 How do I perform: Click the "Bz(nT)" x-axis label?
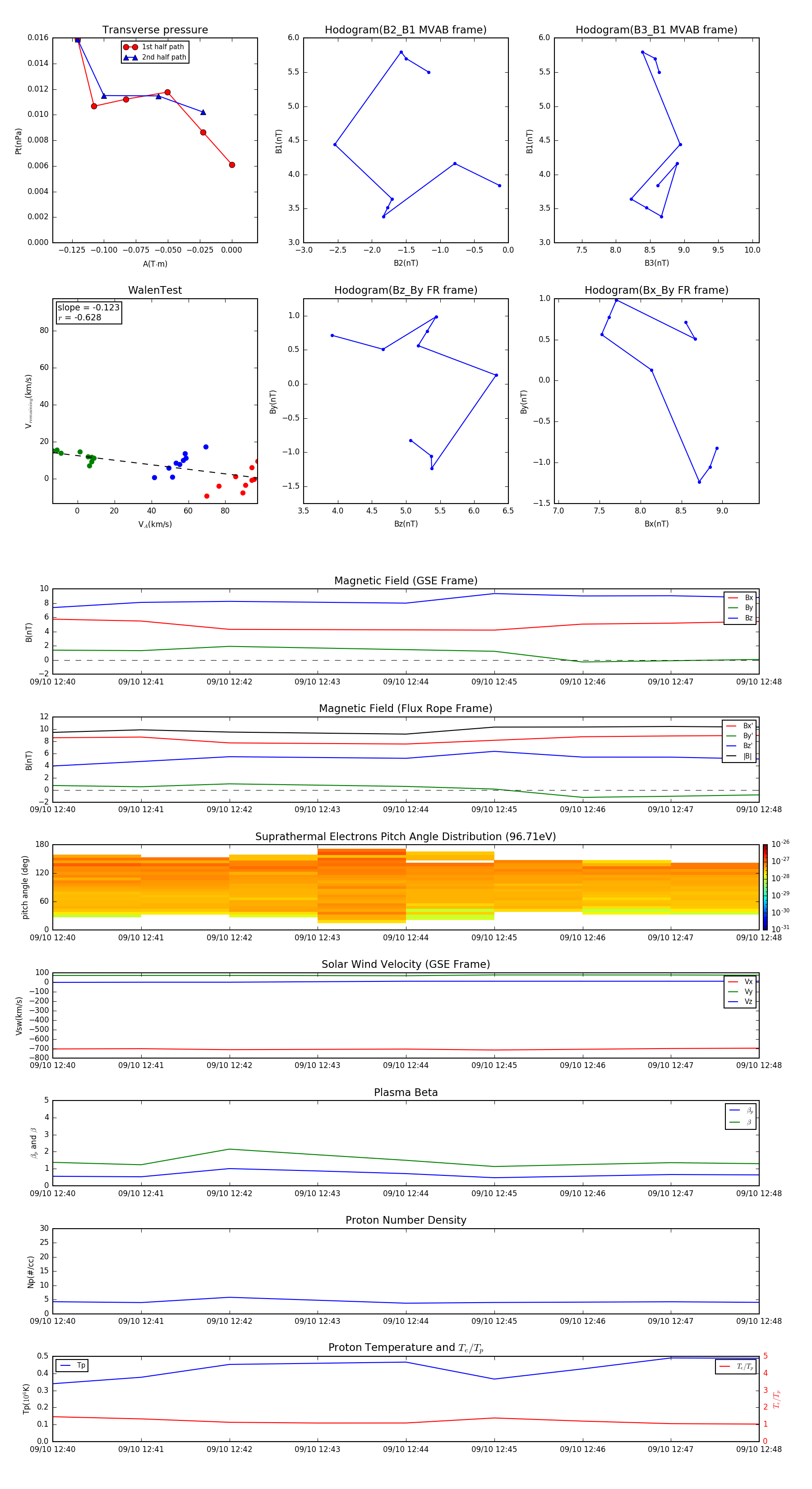point(406,524)
